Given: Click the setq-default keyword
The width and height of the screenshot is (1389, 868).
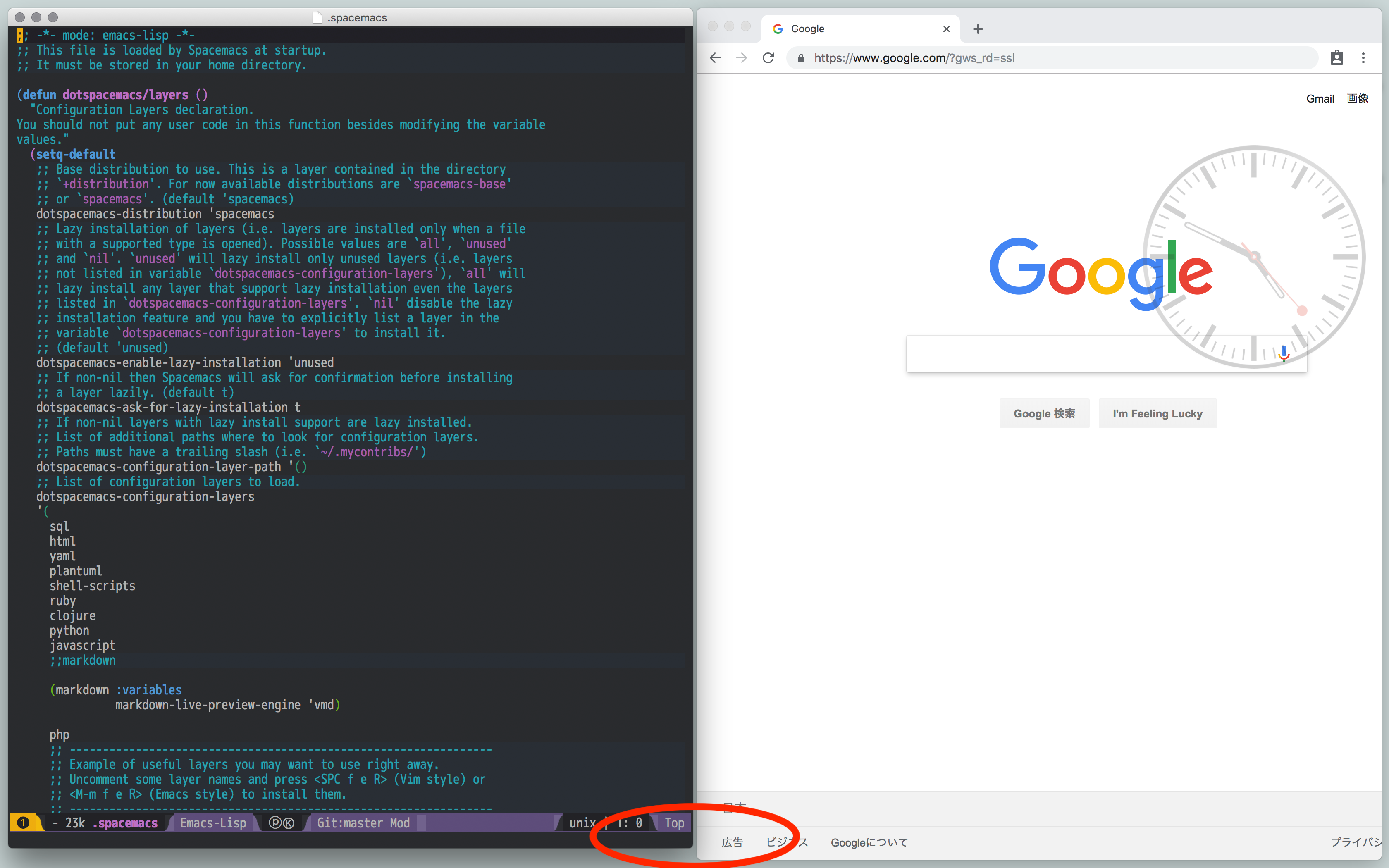Looking at the screenshot, I should pyautogui.click(x=76, y=154).
